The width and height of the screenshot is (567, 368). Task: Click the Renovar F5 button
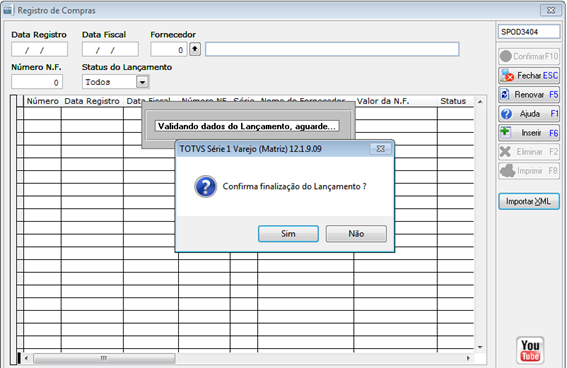[x=529, y=95]
